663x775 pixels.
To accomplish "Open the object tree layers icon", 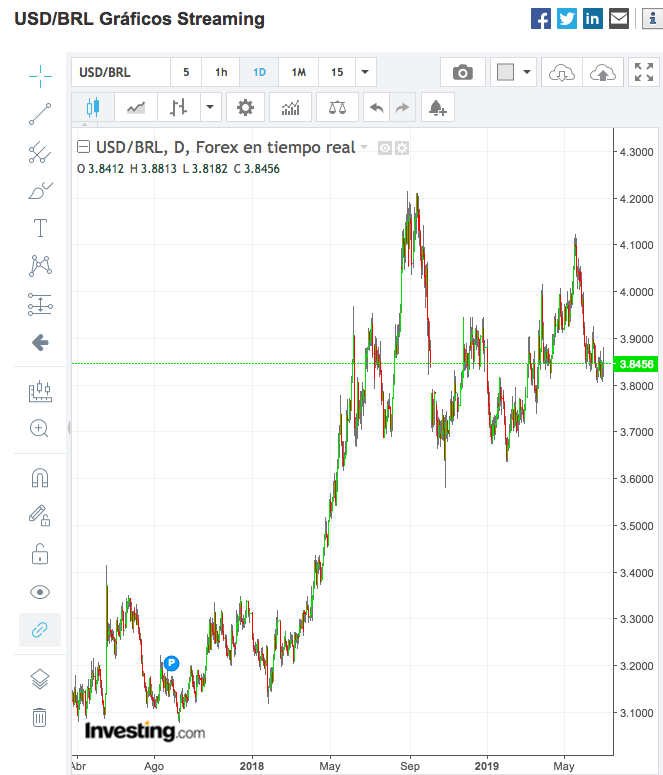I will pos(40,679).
